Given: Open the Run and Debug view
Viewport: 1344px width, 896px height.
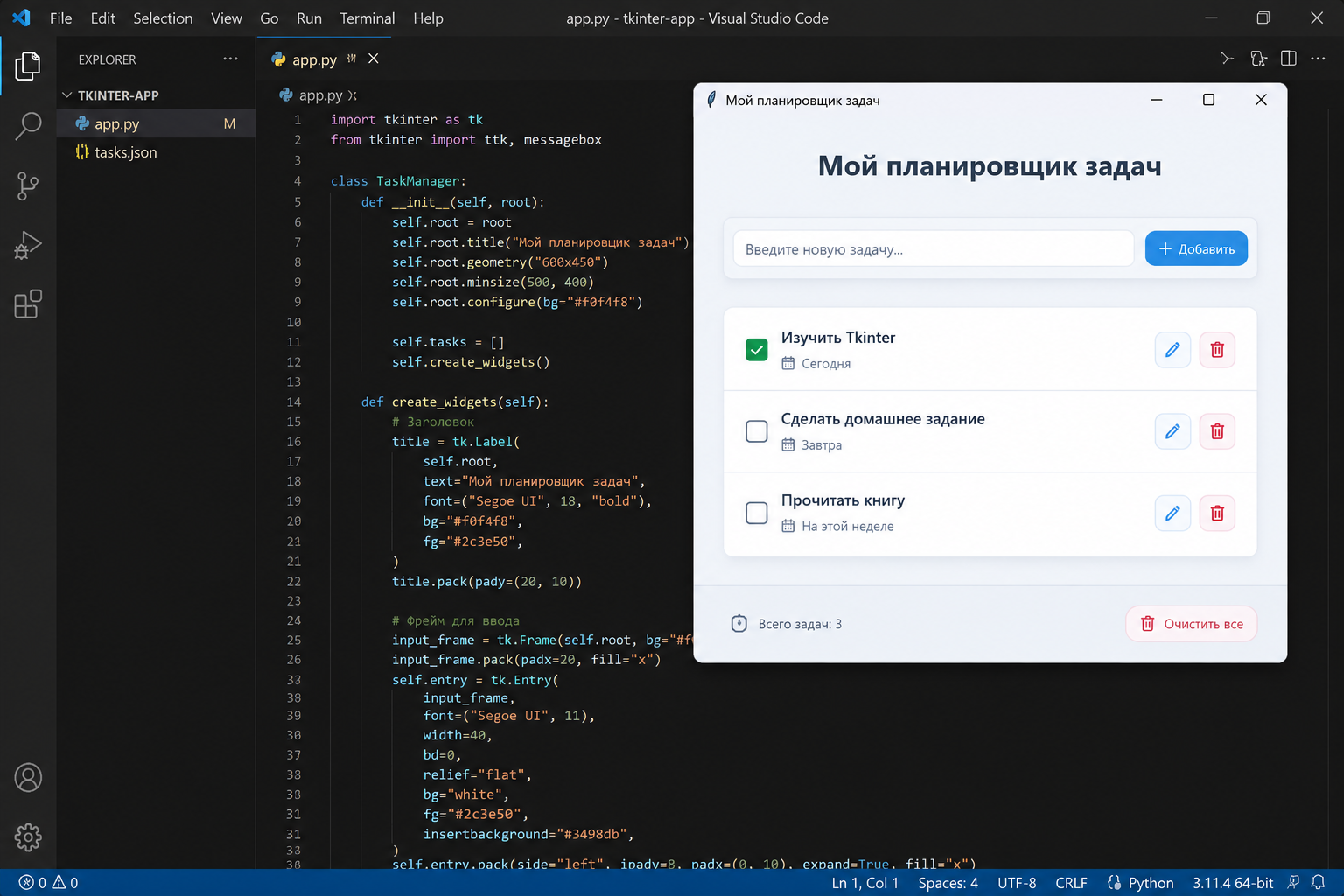Looking at the screenshot, I should (28, 245).
